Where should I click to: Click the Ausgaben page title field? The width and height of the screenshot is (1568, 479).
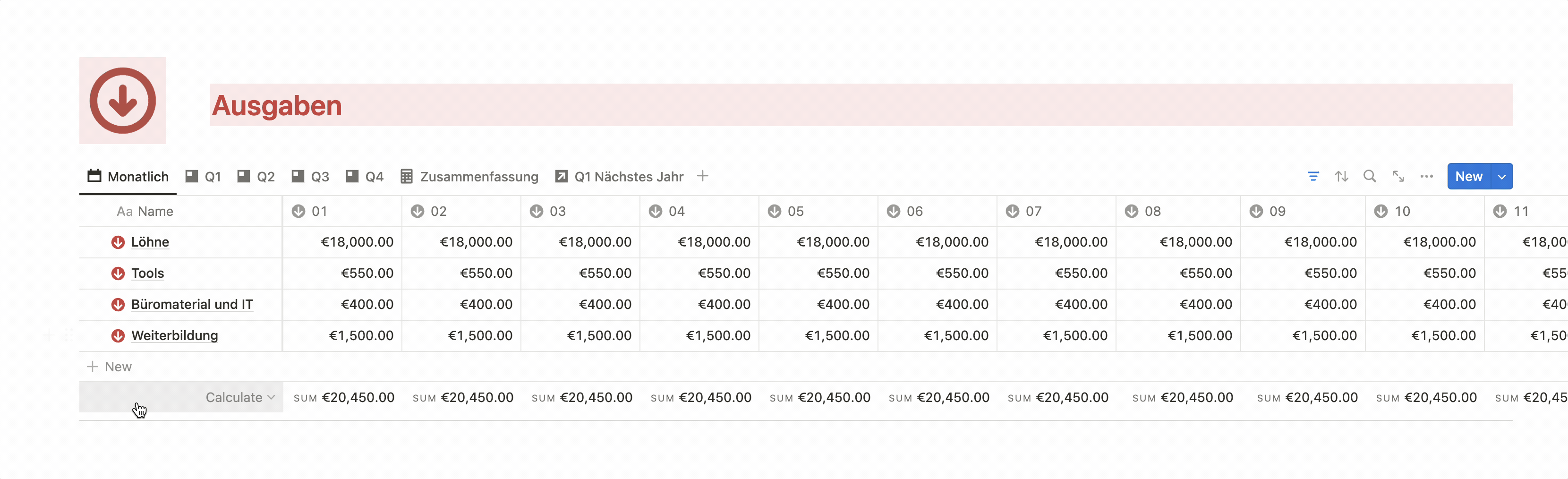[x=277, y=105]
